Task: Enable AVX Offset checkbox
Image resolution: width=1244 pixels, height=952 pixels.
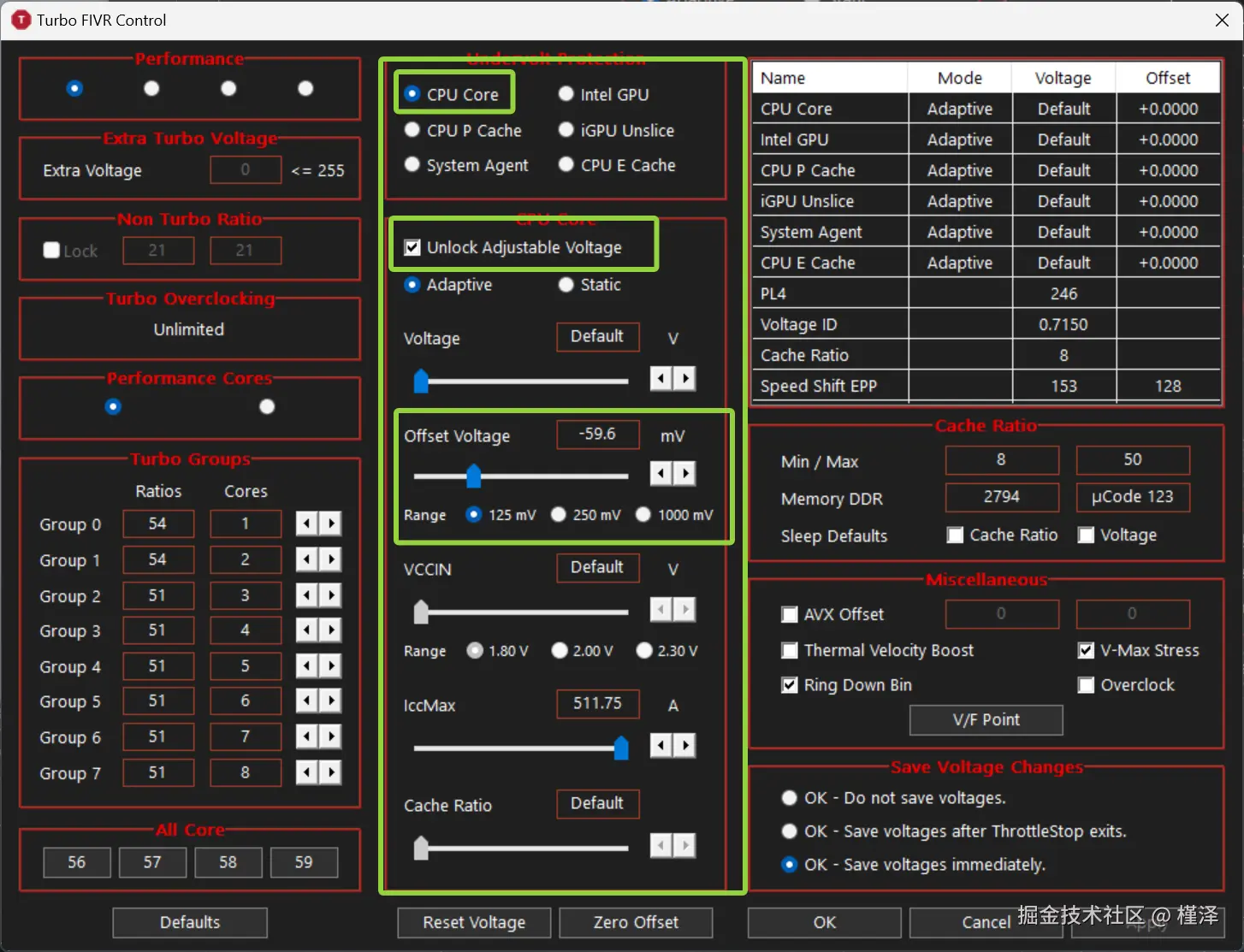Action: [790, 614]
